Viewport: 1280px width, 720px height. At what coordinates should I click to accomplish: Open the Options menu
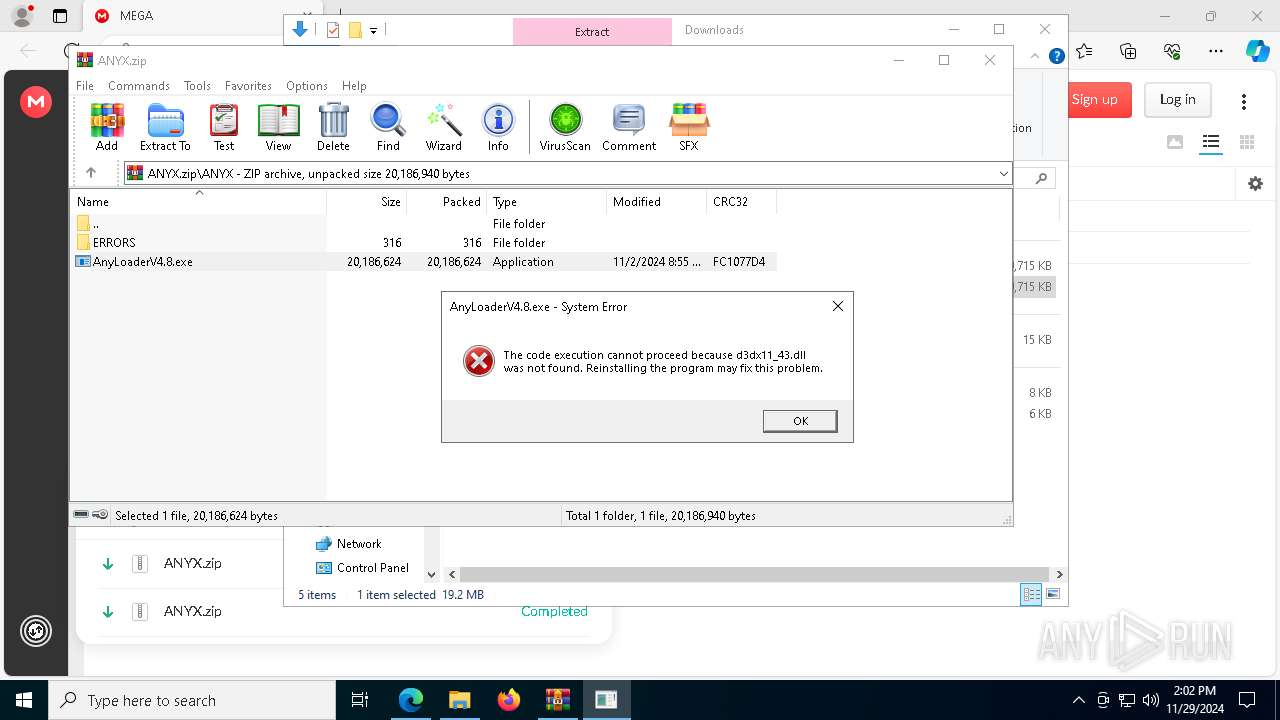[307, 86]
